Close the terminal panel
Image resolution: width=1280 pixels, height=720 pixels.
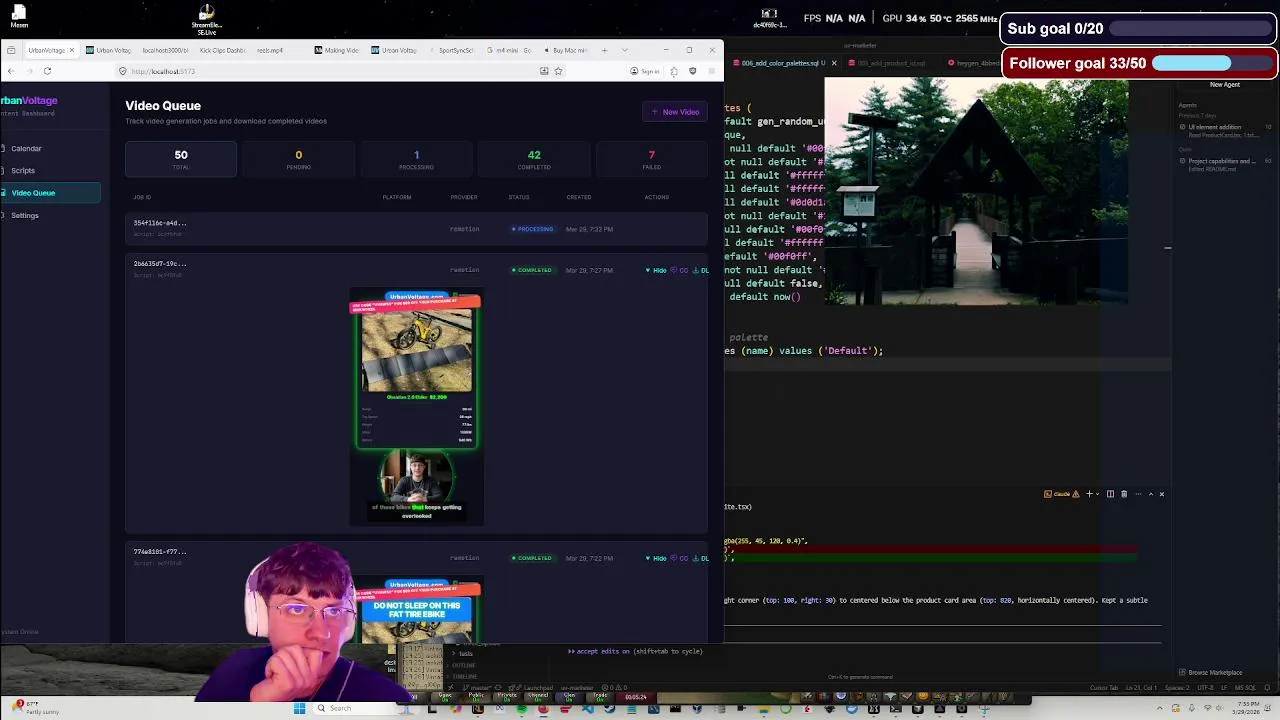1161,494
